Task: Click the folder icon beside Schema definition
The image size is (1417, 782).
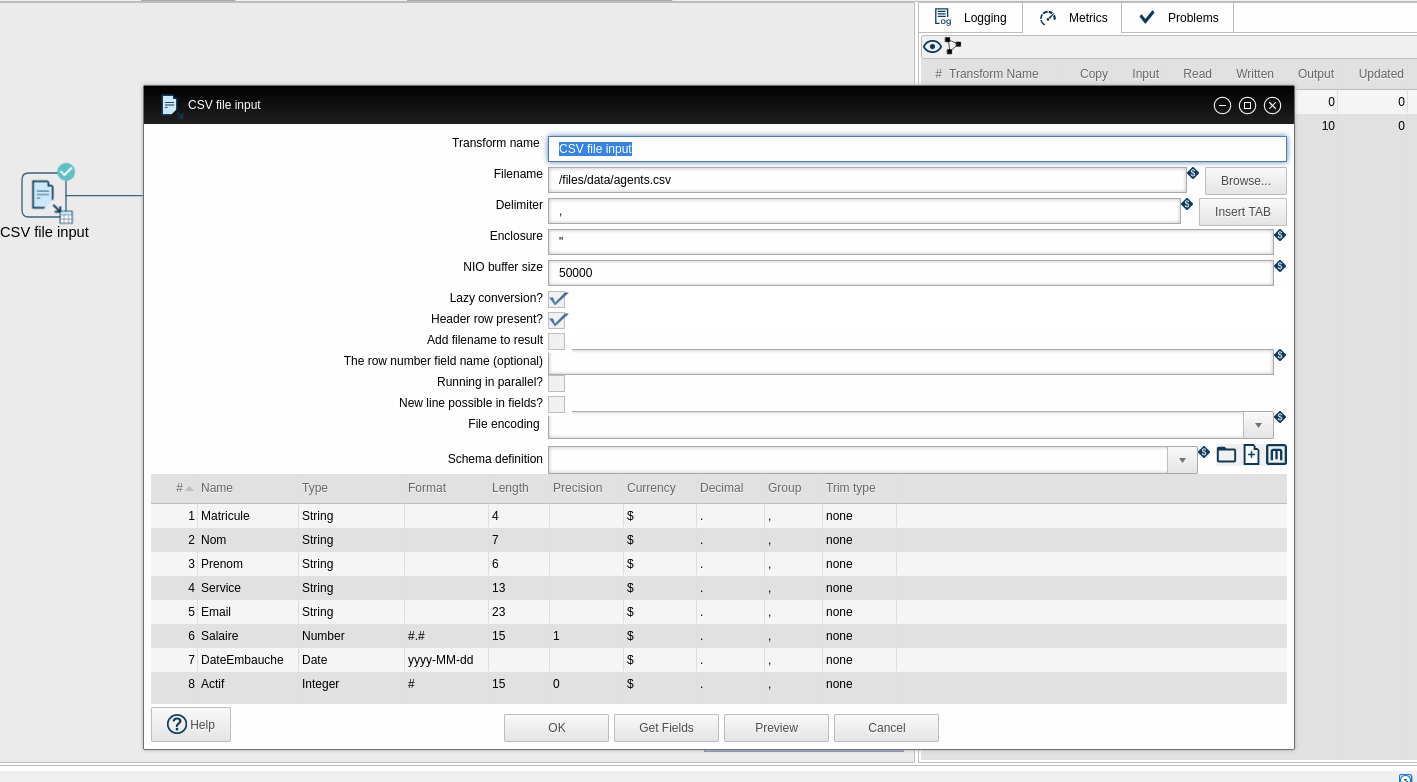Action: [x=1226, y=455]
